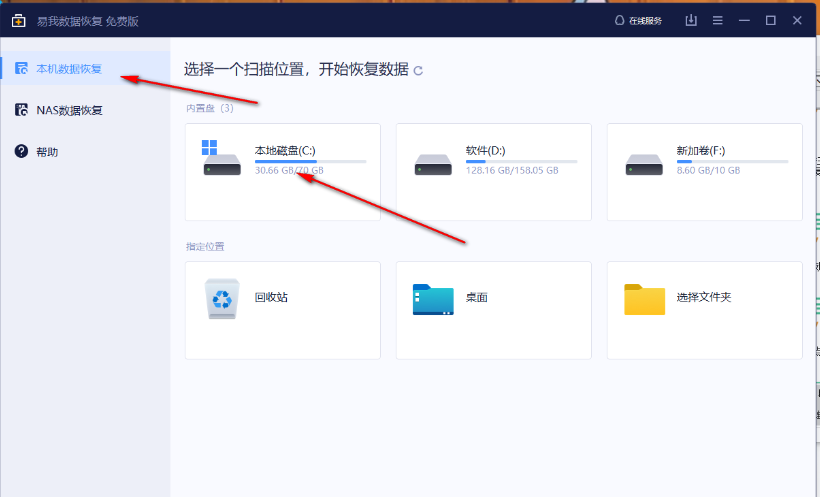Click the NAS数据恢复 sidebar icon
The image size is (820, 497).
pos(21,110)
